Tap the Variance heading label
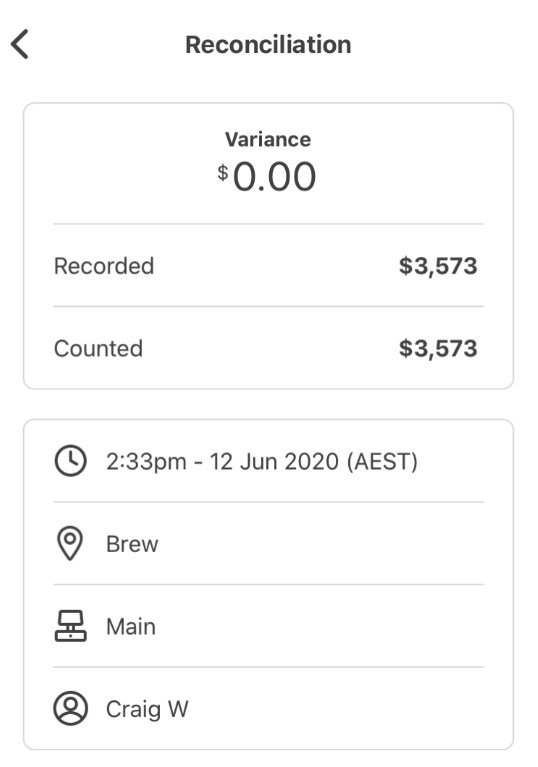538x767 pixels. pos(268,139)
